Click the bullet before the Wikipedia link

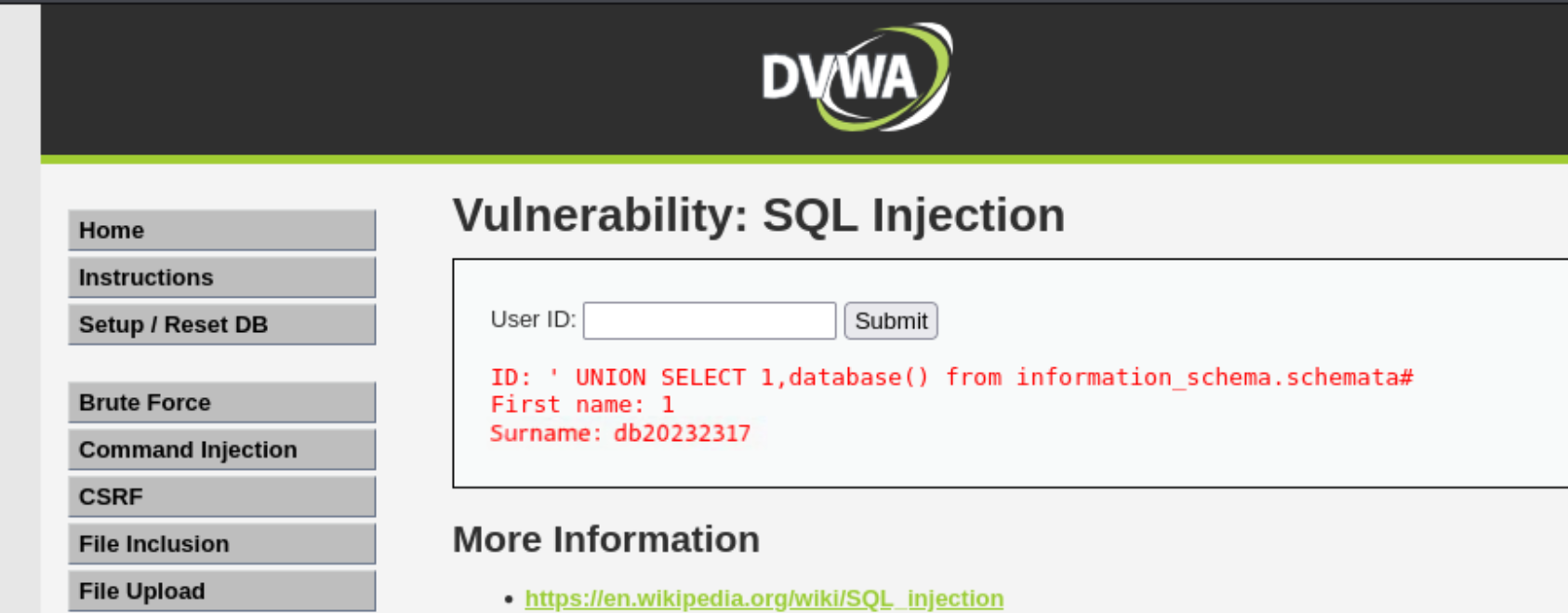[x=509, y=599]
